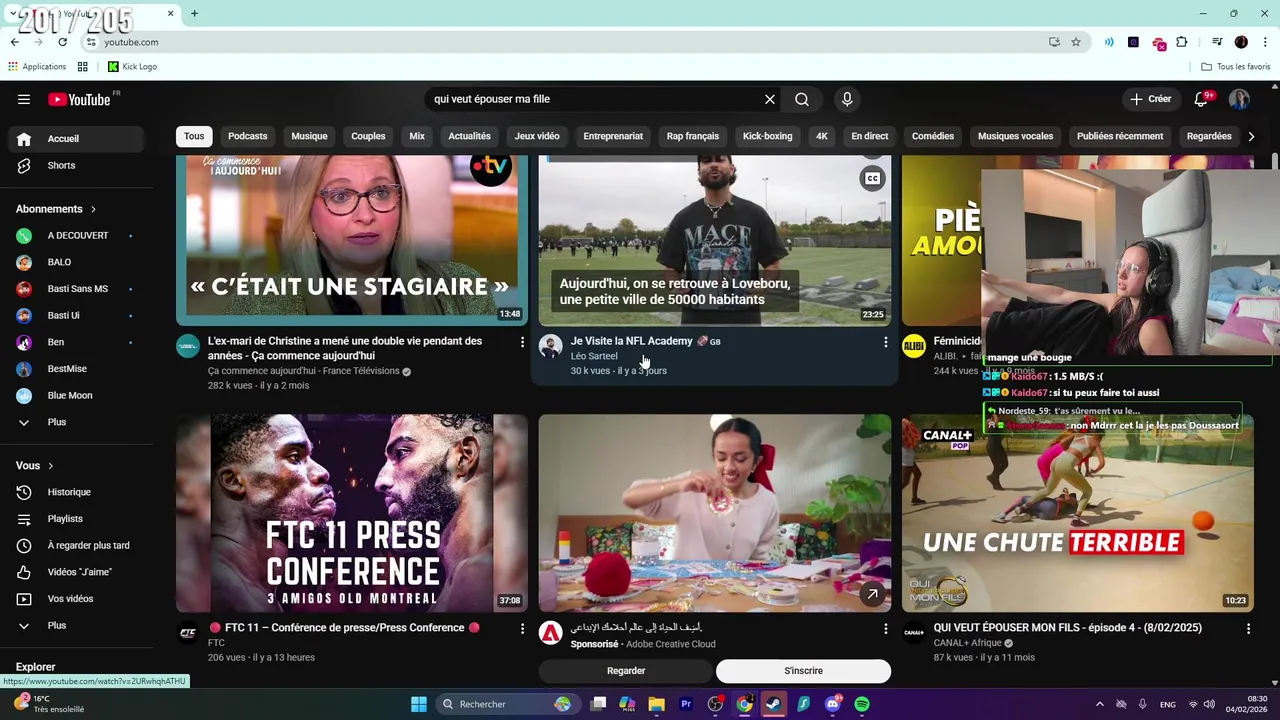Screen dimensions: 1280x720
Task: Open Chrome extensions puzzle icon
Action: point(1182,42)
